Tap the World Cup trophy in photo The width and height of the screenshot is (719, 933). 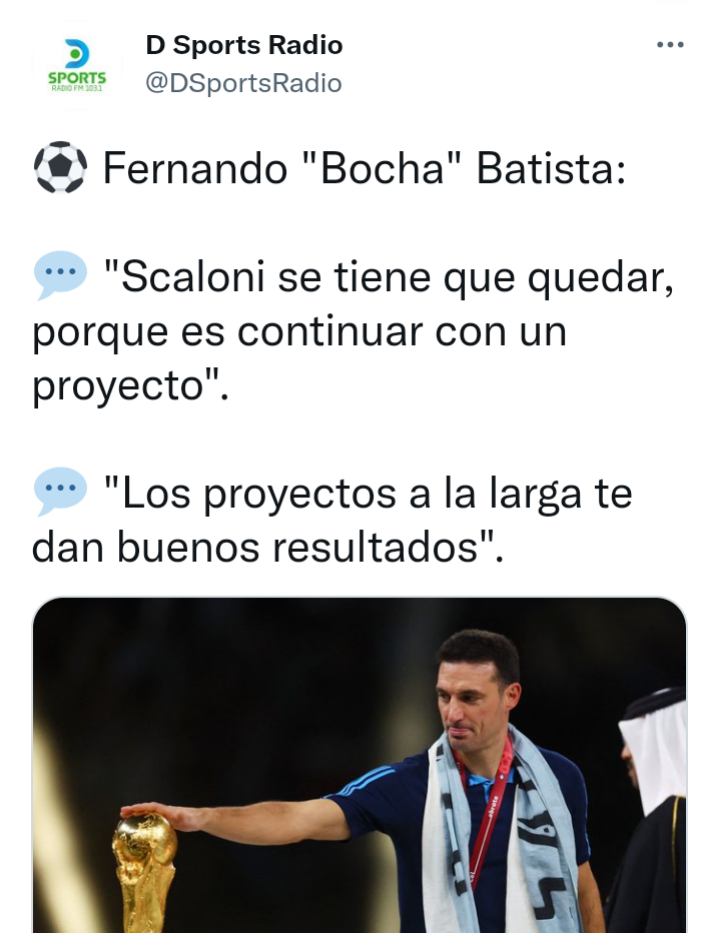145,872
